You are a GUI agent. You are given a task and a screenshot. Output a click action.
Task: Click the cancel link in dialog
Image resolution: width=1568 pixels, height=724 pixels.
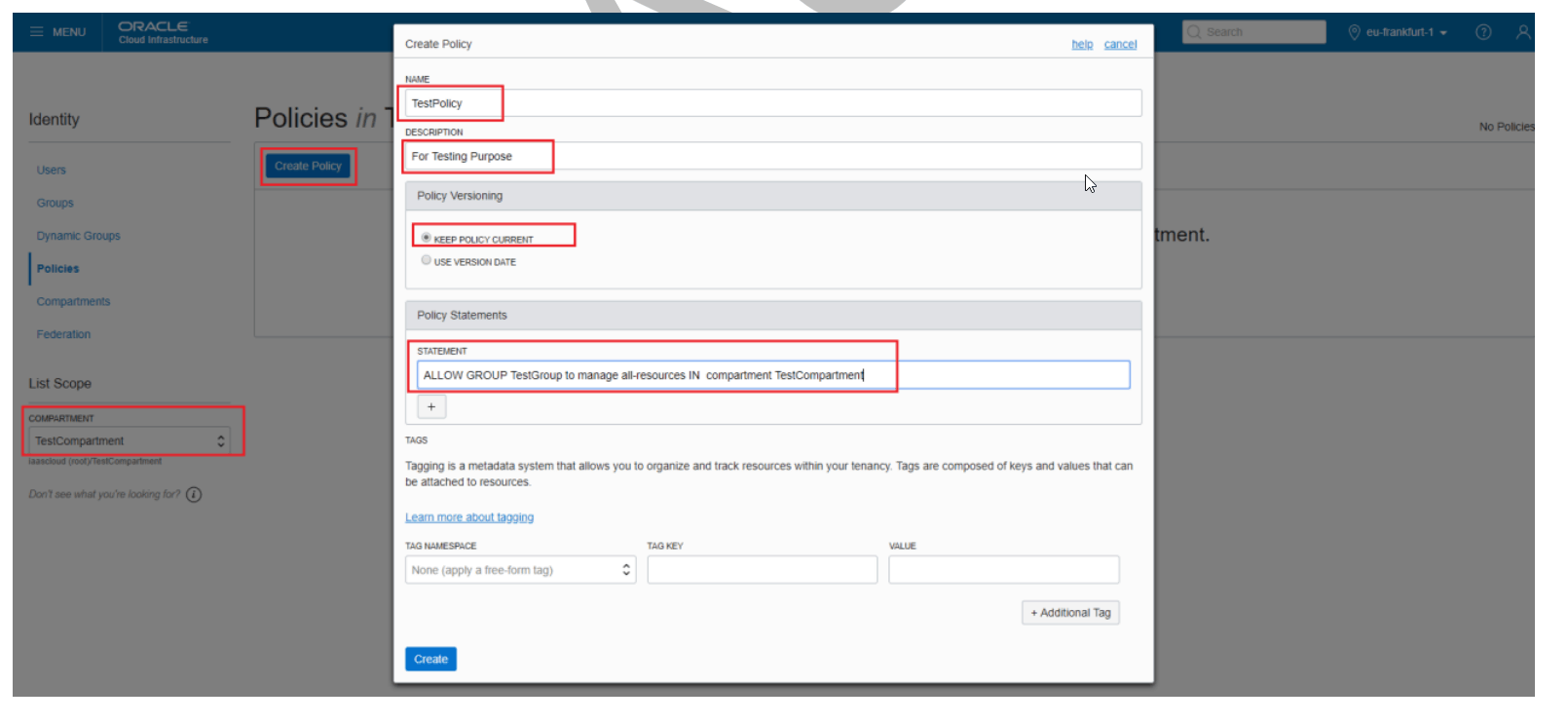tap(1120, 45)
